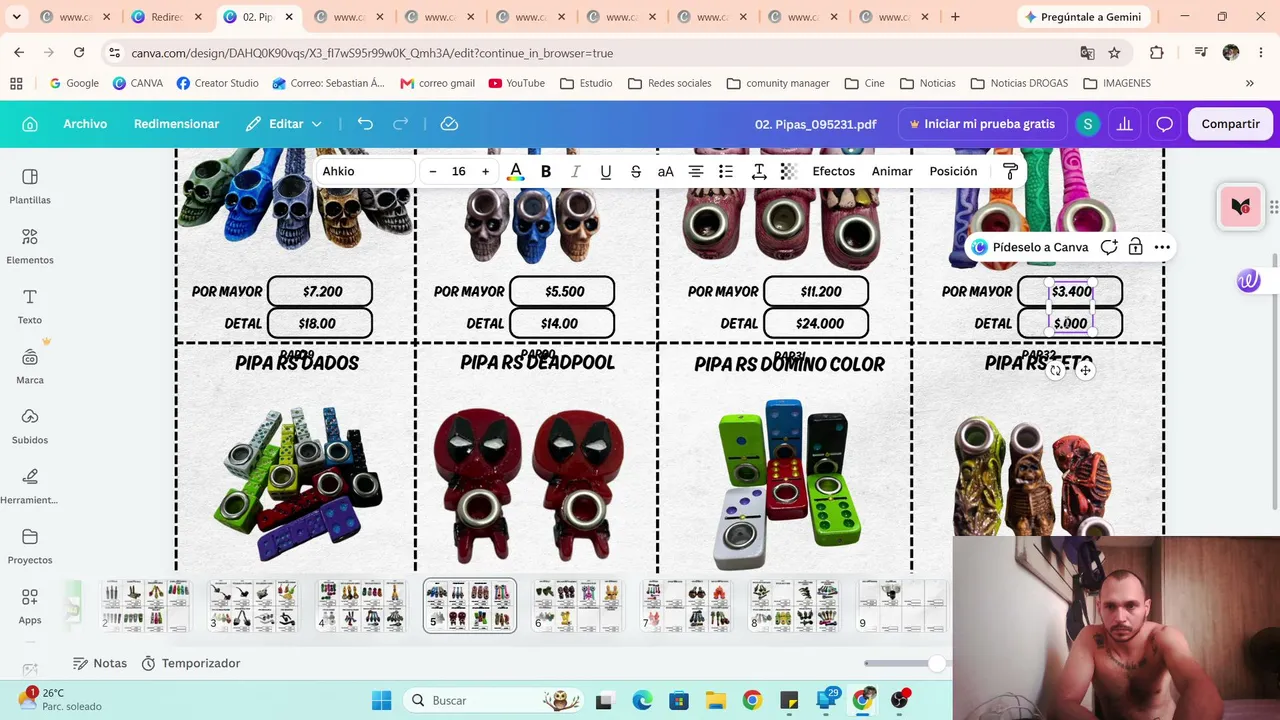Click the font size field showing 16
1280x720 pixels.
tap(459, 172)
